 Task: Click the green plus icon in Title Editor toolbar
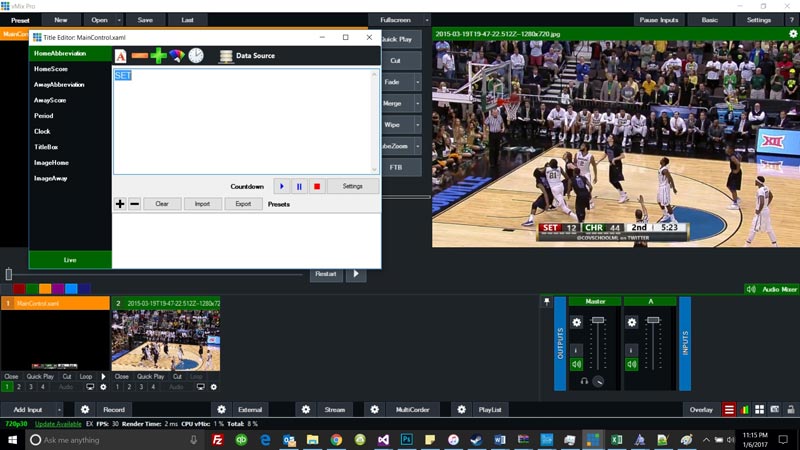coord(158,56)
